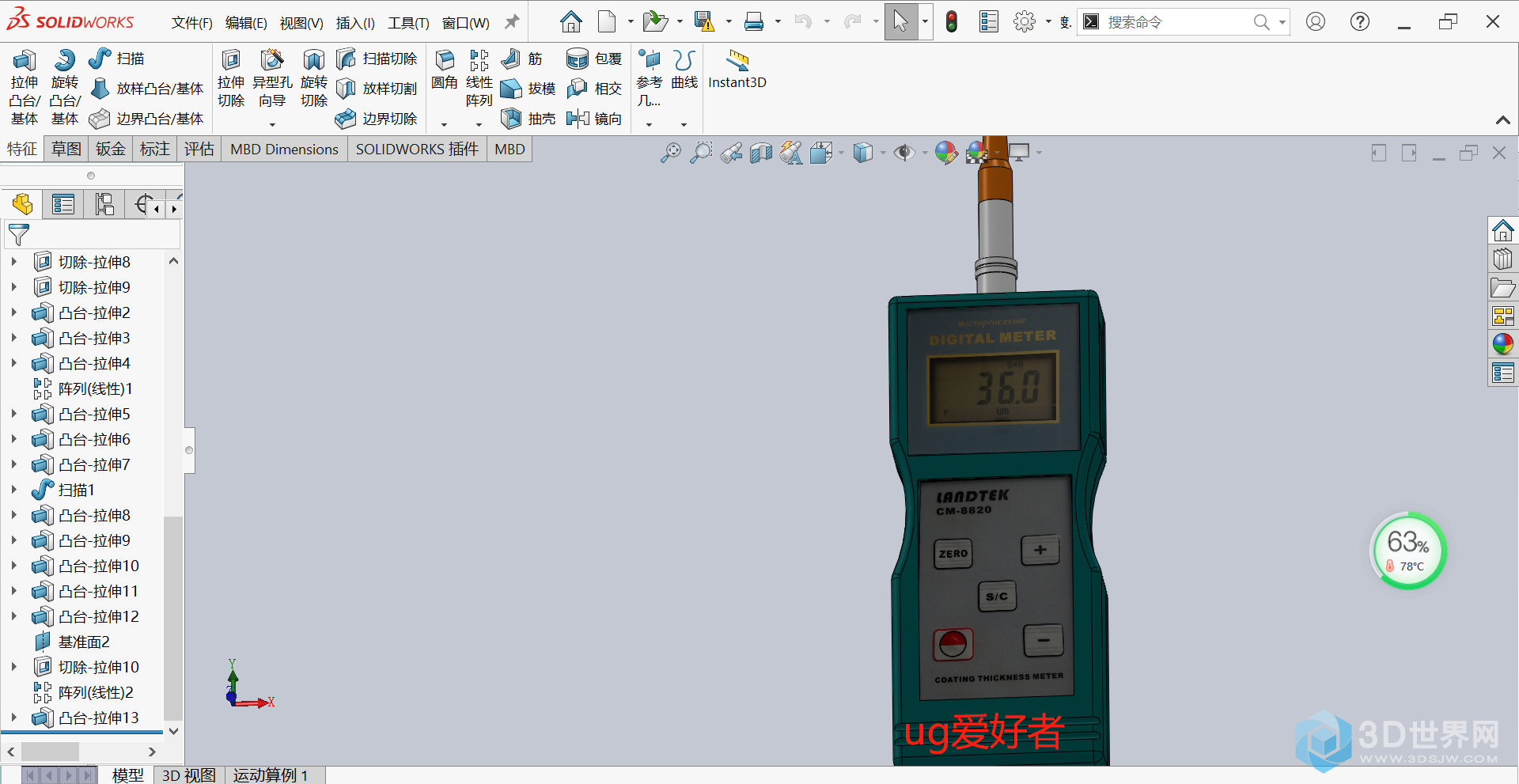This screenshot has width=1519, height=784.
Task: Open the Hole Wizard (异型孔向导) tool
Action: coord(272,79)
